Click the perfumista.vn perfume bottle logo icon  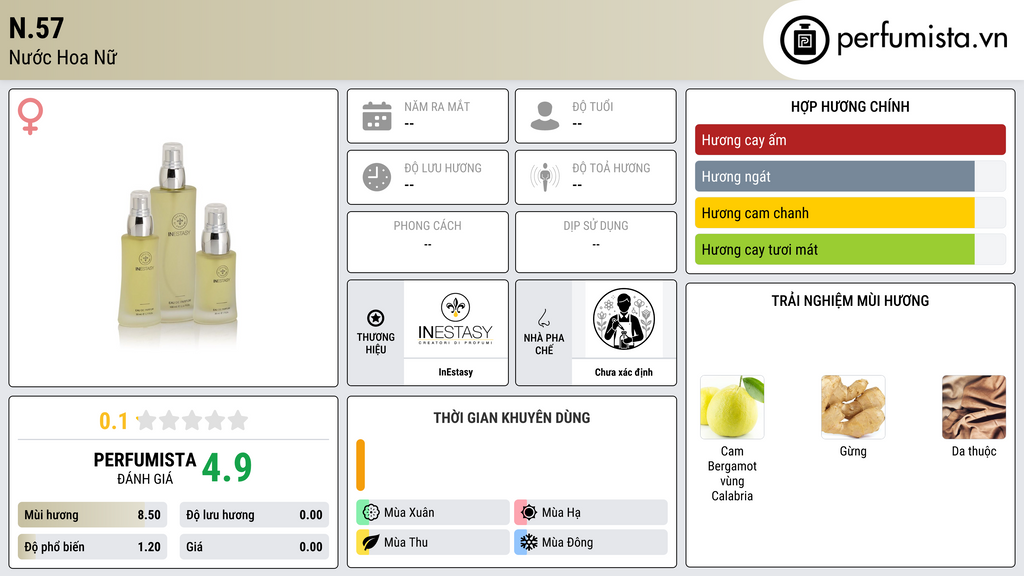pos(804,40)
